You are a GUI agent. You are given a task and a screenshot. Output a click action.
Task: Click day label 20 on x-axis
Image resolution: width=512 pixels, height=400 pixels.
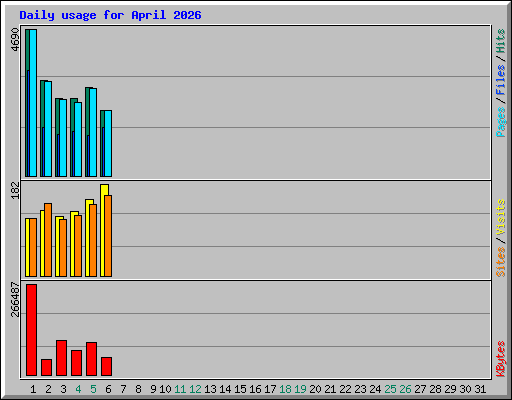coord(315,389)
